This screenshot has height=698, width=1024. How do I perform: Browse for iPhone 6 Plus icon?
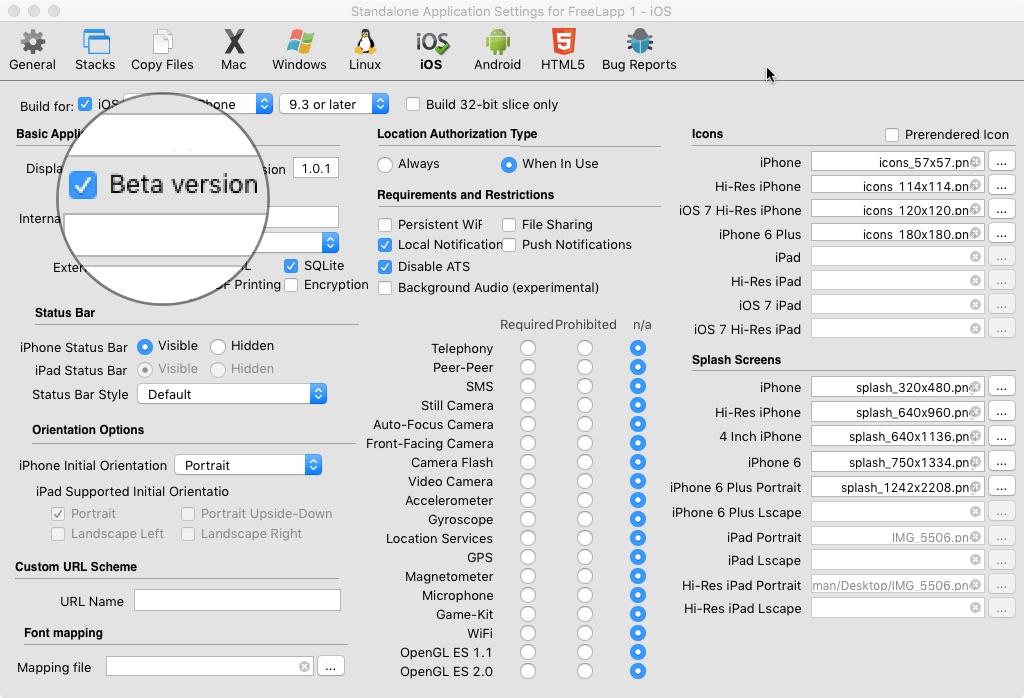[1002, 234]
